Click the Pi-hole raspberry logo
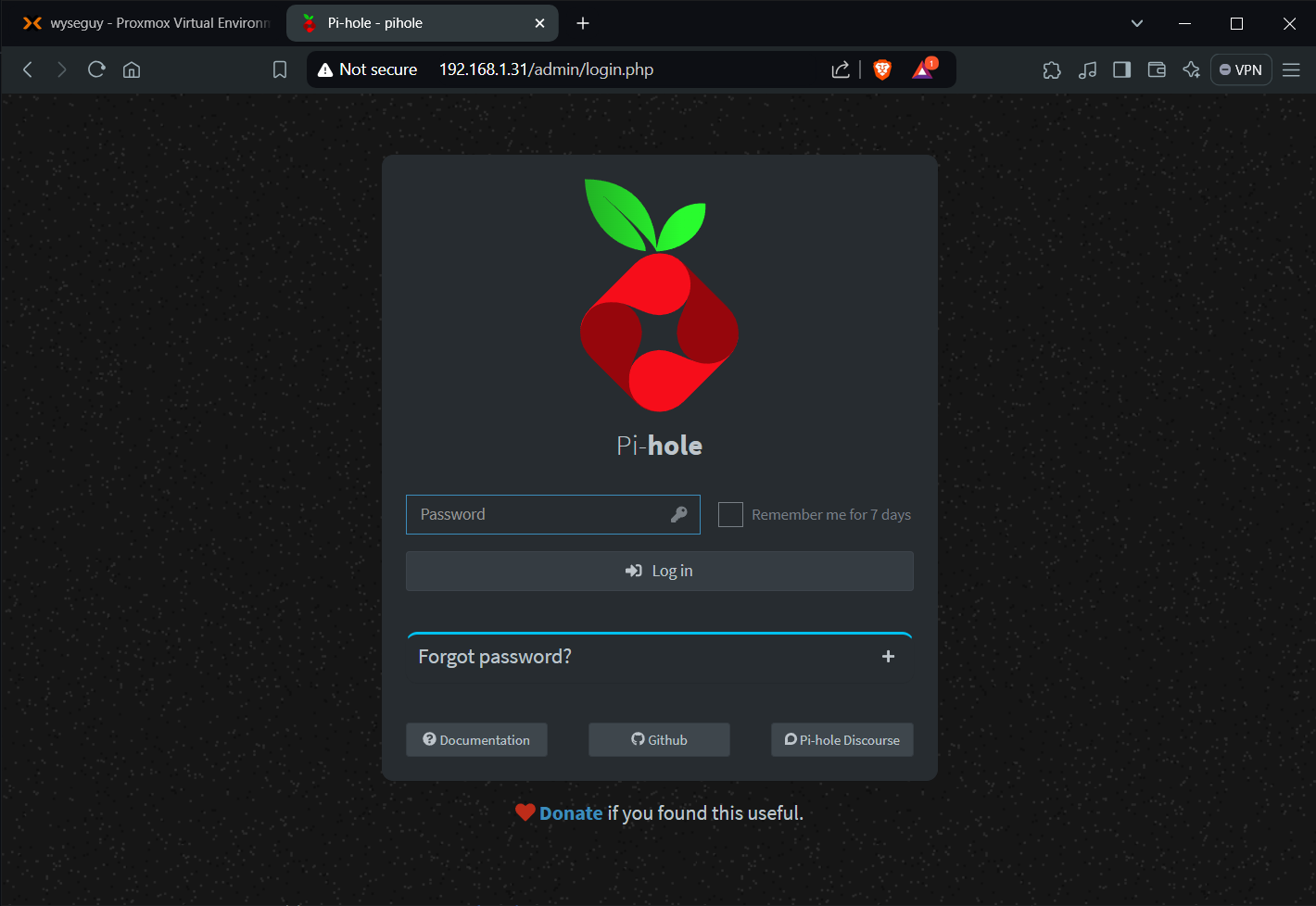 tap(659, 295)
